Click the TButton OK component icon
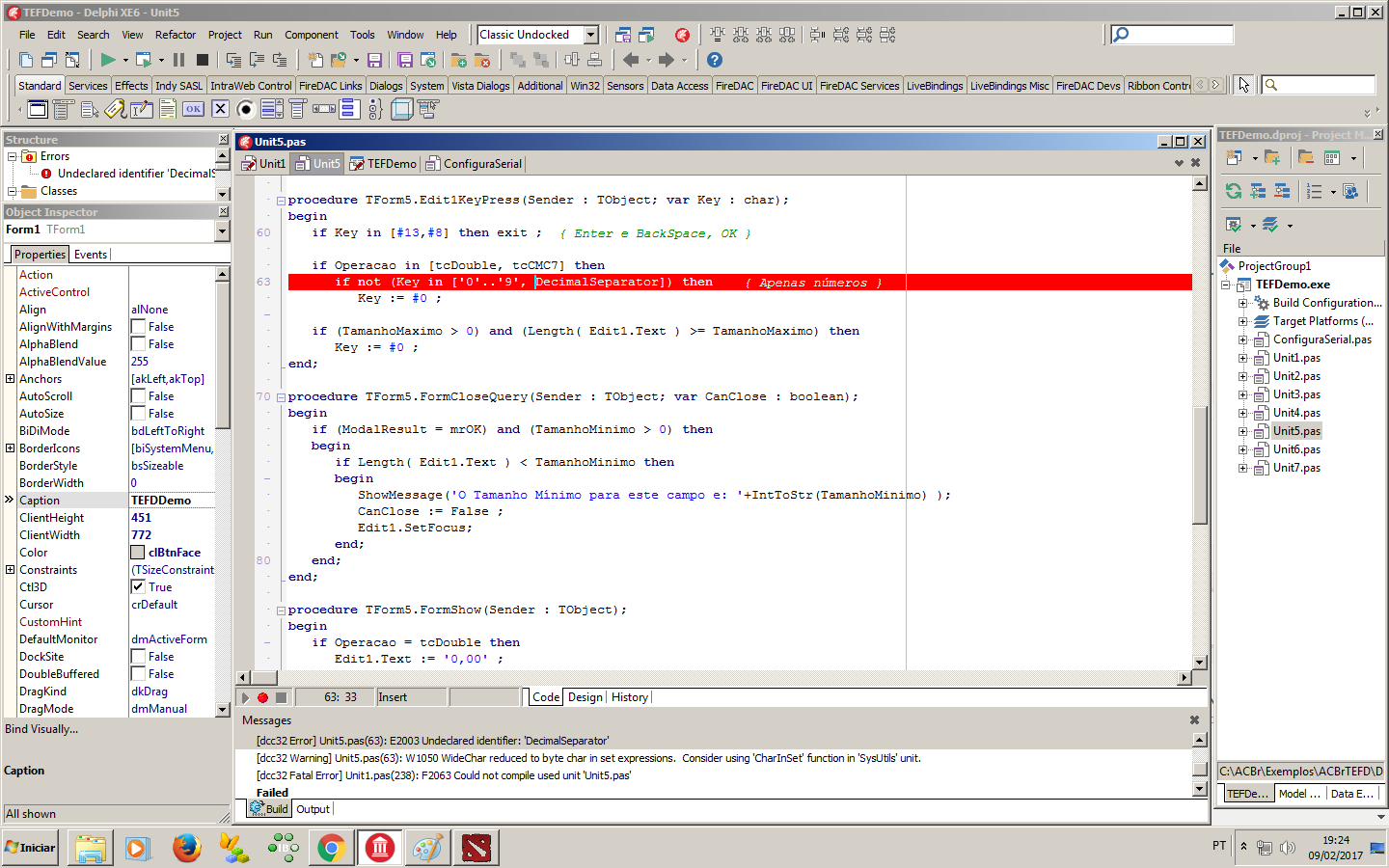This screenshot has width=1389, height=868. [x=194, y=109]
